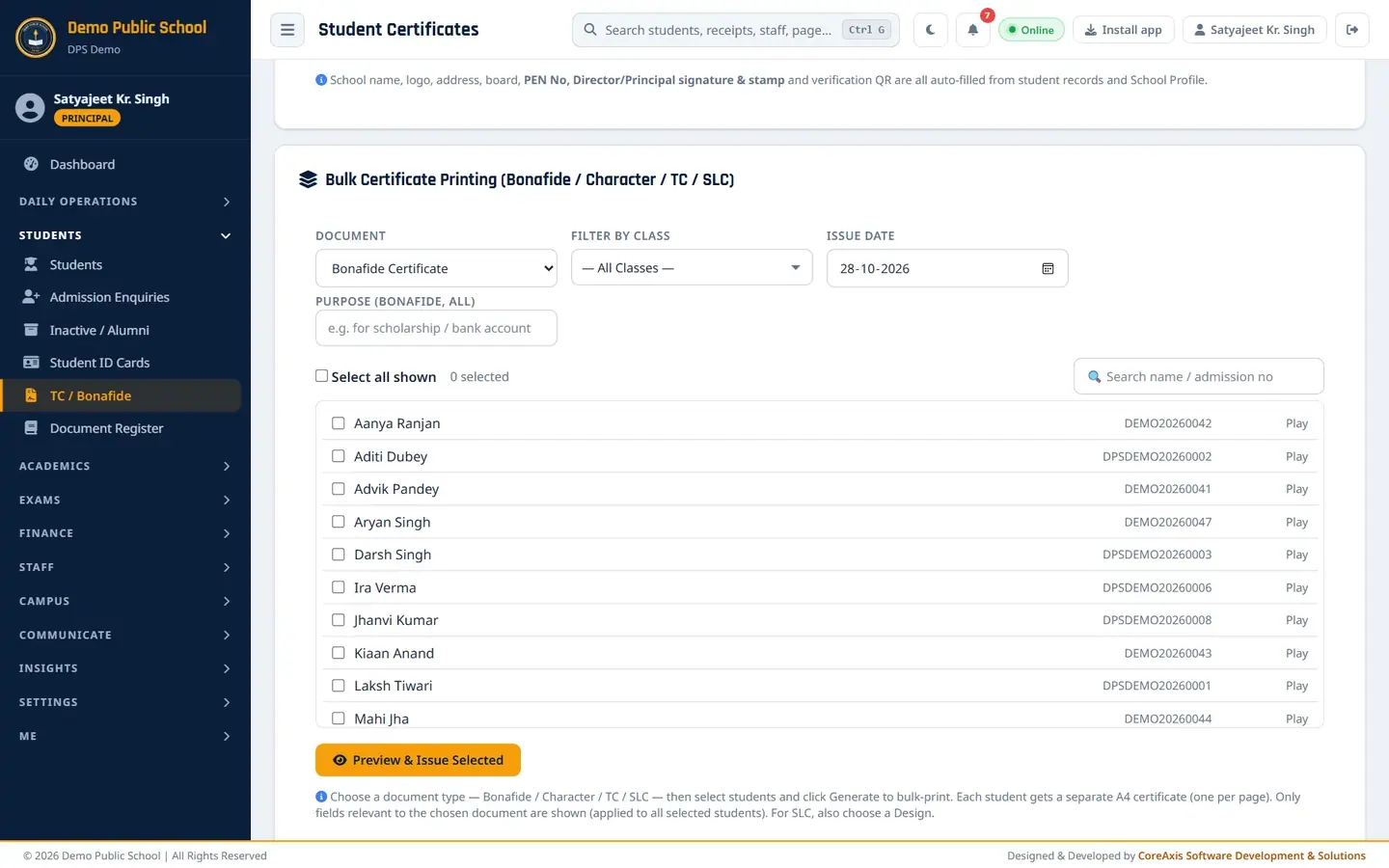This screenshot has width=1389, height=868.
Task: Open the Filter by Class dropdown
Action: point(692,268)
